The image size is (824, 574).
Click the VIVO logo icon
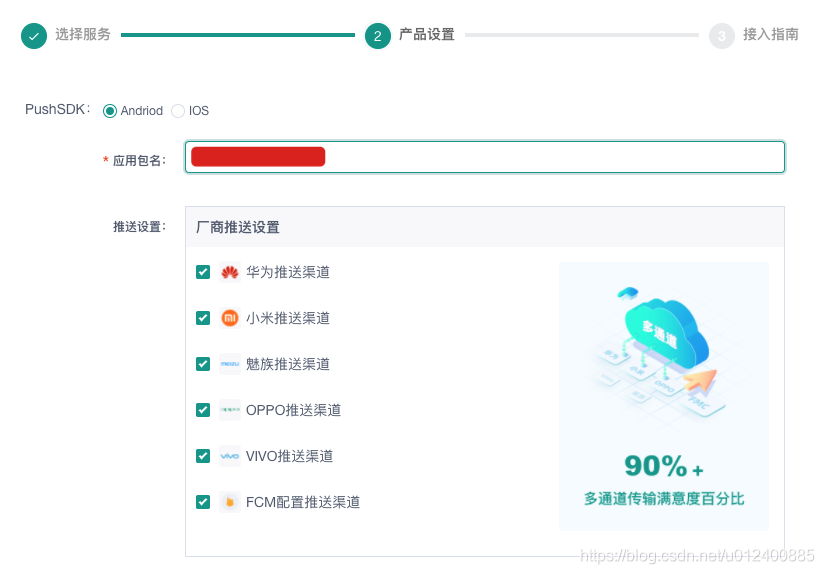230,456
